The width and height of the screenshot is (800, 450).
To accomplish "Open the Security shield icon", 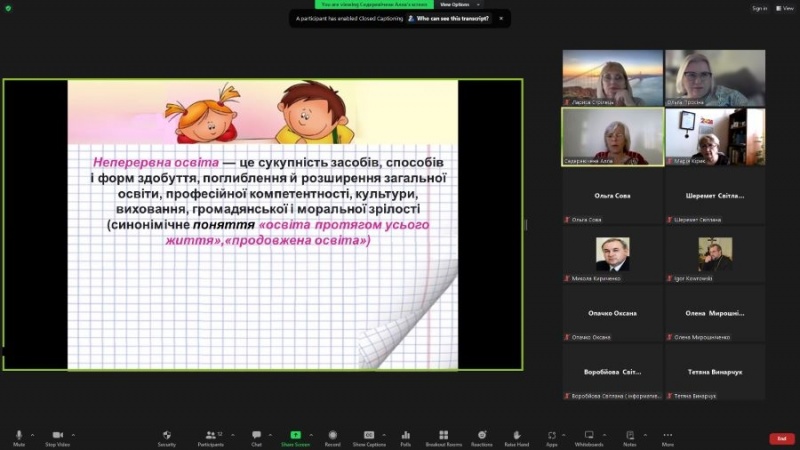I will 167,437.
